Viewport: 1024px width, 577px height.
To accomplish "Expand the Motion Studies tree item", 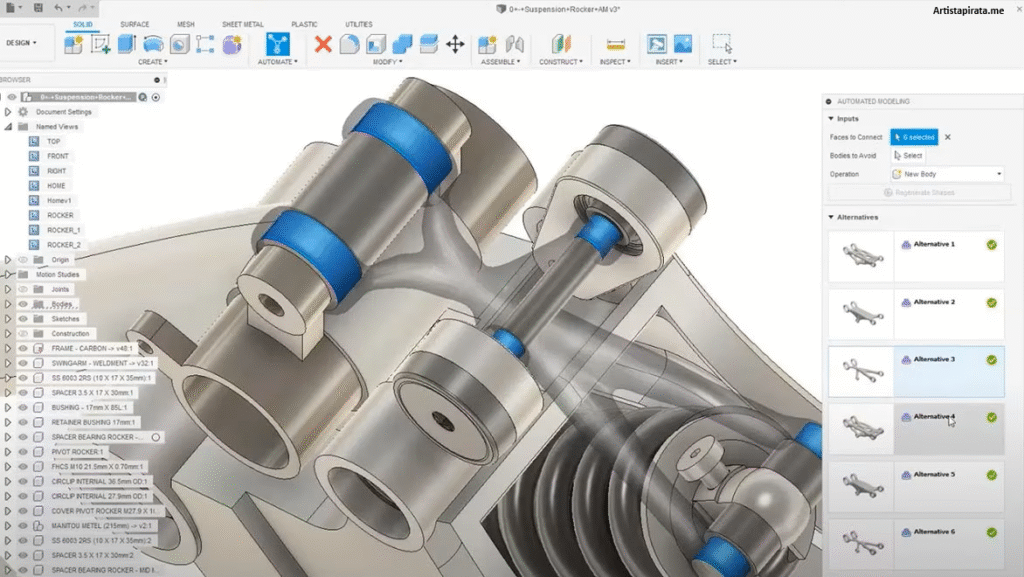I will (x=7, y=274).
